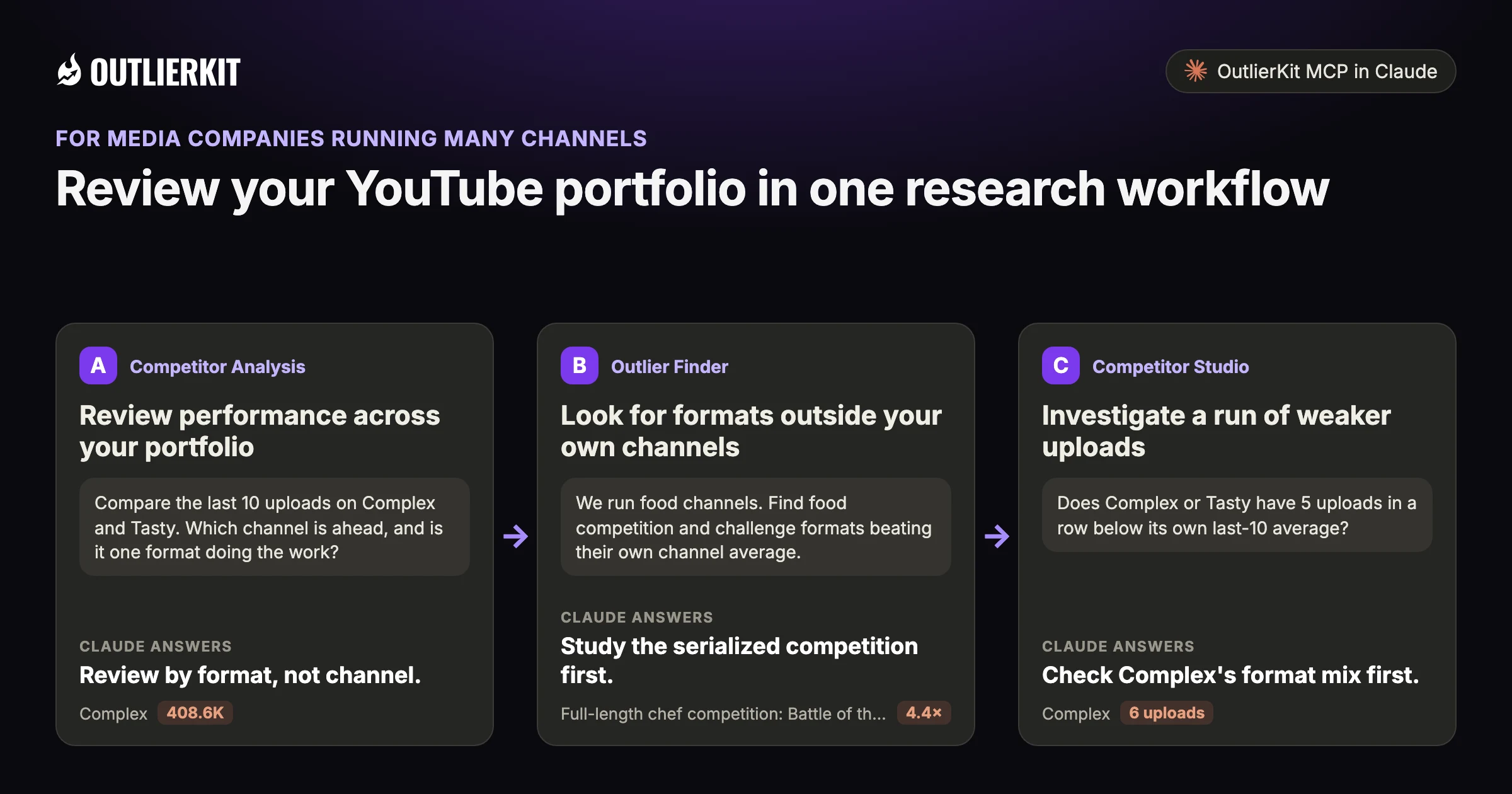Click the purple B step badge
Viewport: 1512px width, 794px height.
(x=580, y=365)
